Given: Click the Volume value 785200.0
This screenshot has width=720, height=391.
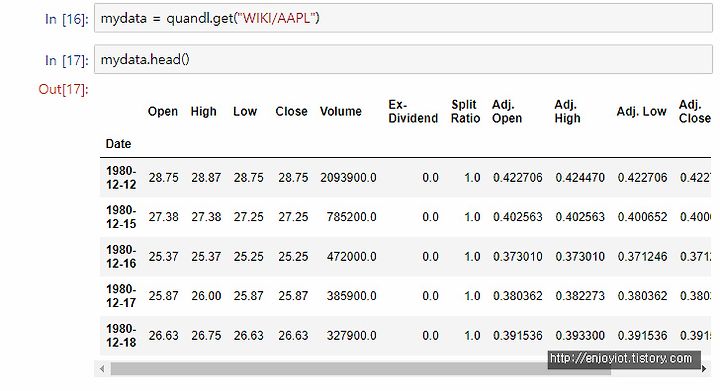Looking at the screenshot, I should pyautogui.click(x=351, y=217).
